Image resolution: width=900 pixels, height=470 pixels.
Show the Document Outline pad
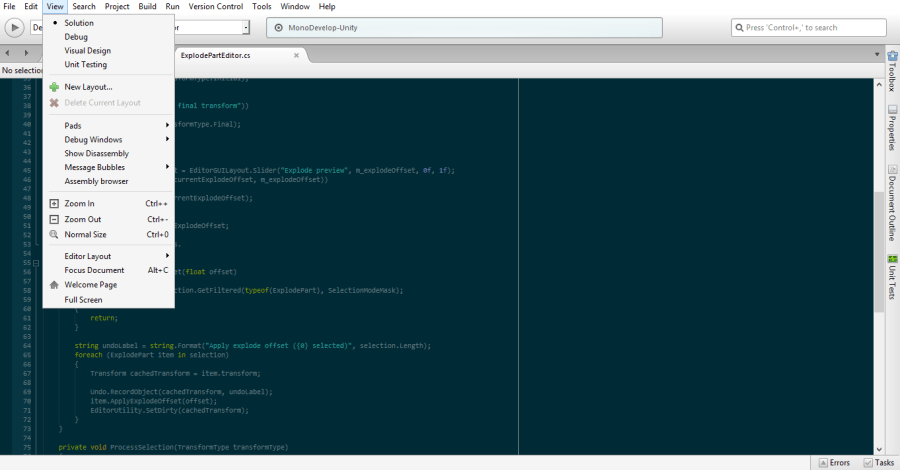[891, 203]
